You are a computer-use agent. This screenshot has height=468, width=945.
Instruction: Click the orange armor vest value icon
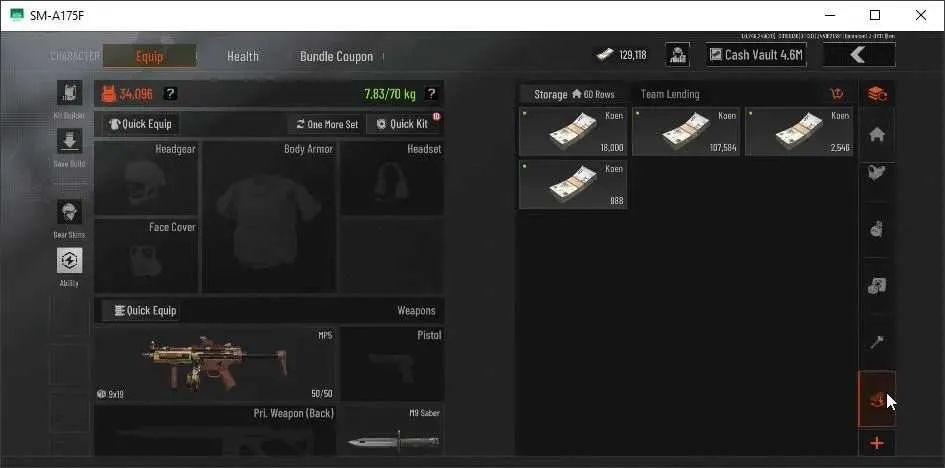[x=108, y=94]
